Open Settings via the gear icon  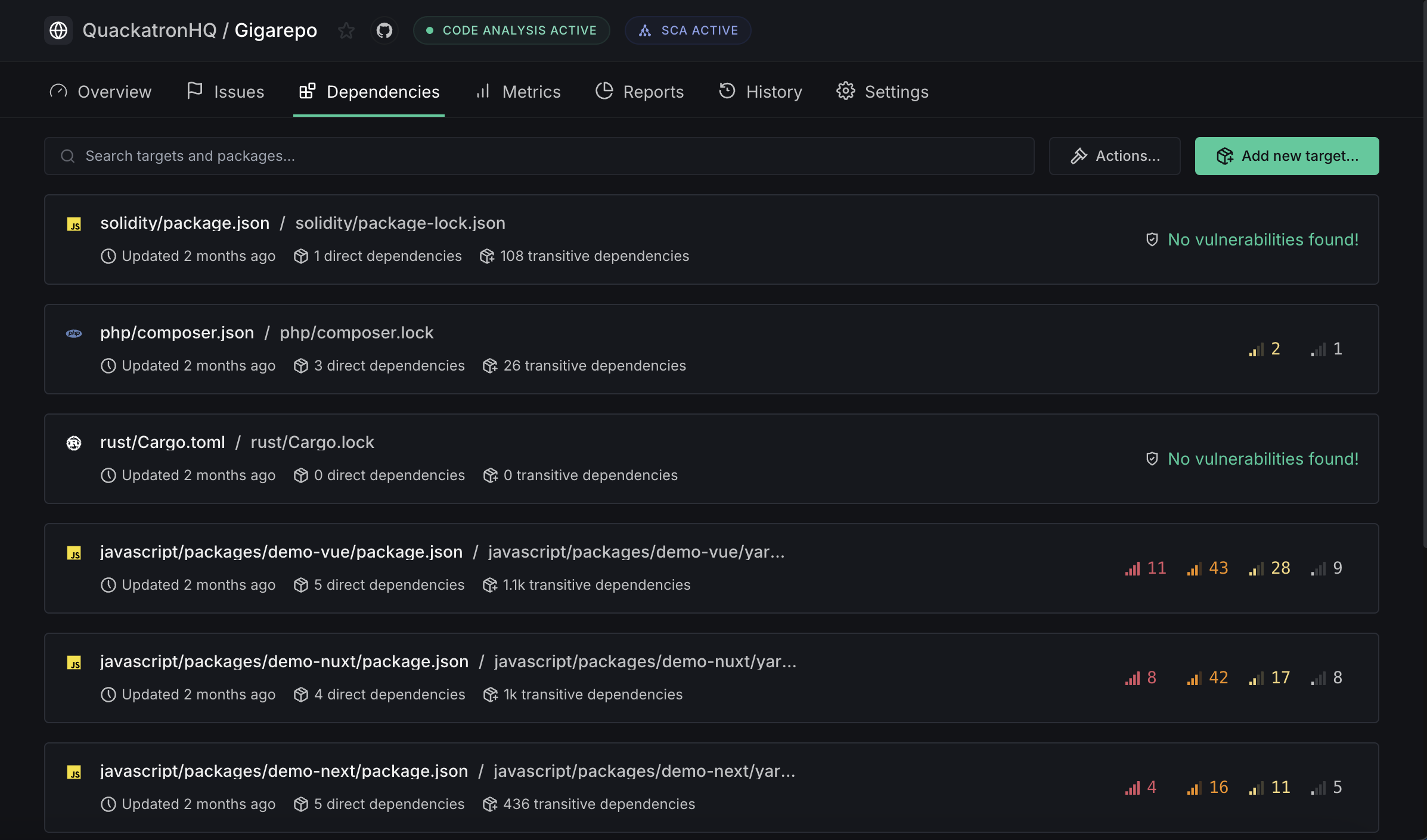[x=845, y=91]
